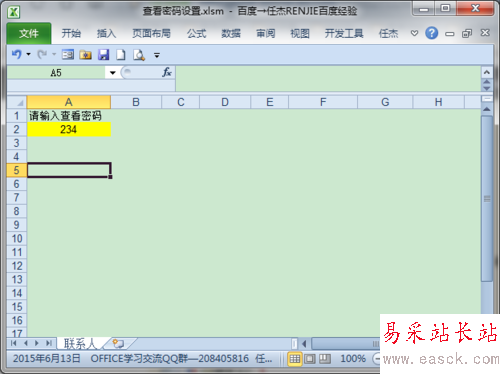Screen dimensions: 500x374
Task: Click horizontal scrollbar left arrow
Action: 304,343
